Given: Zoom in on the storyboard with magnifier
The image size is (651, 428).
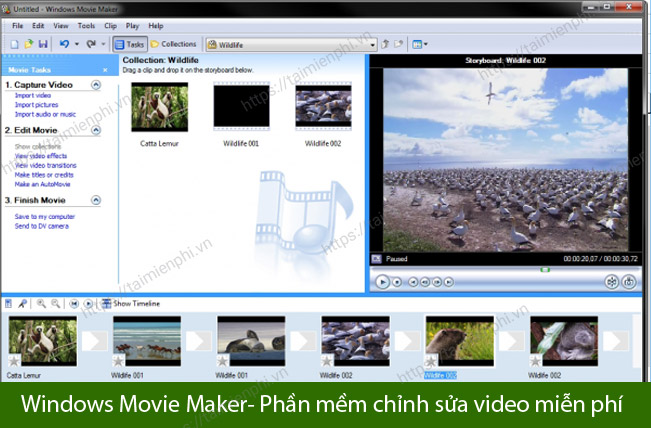Looking at the screenshot, I should click(41, 303).
